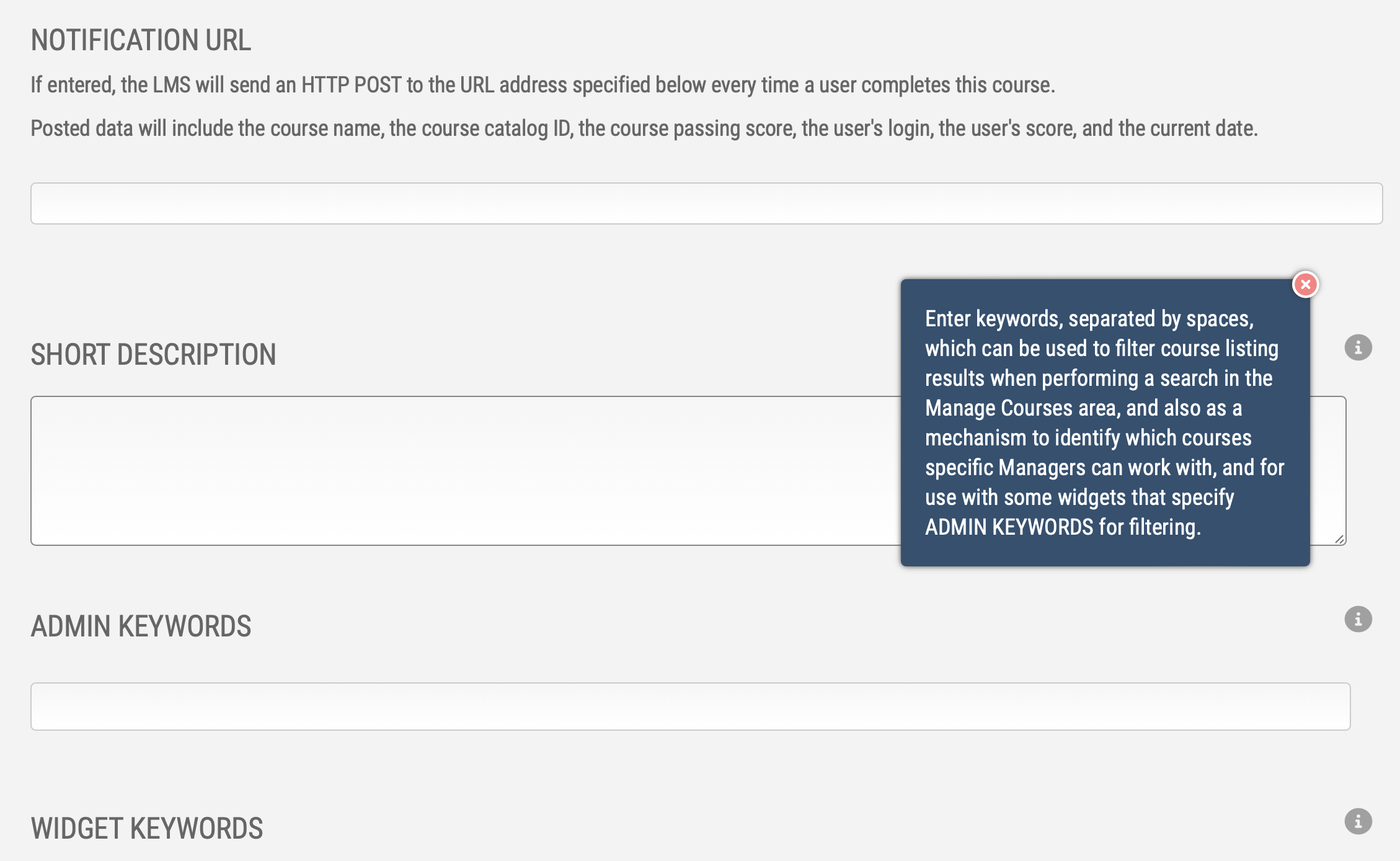Click tooltip line "Enter keywords, separated by spaces"
Viewport: 1400px width, 861px height.
(1089, 319)
